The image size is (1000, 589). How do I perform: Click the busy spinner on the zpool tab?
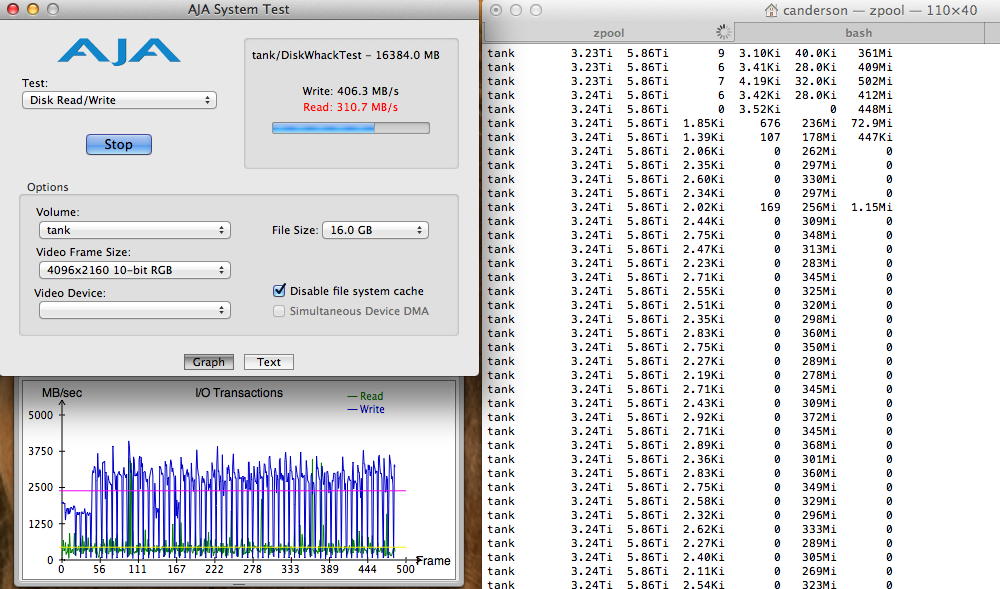723,32
